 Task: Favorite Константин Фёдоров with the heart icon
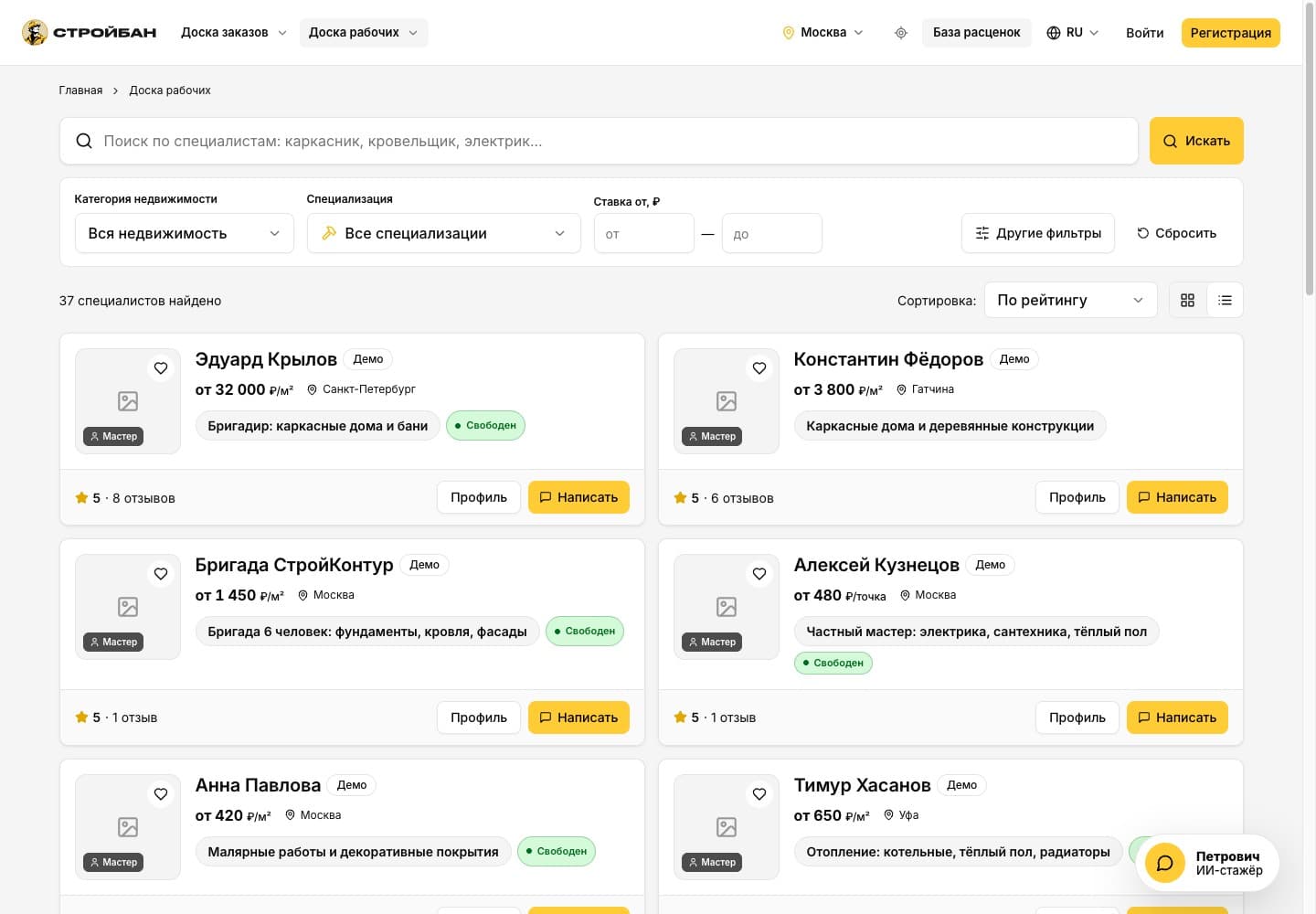759,368
